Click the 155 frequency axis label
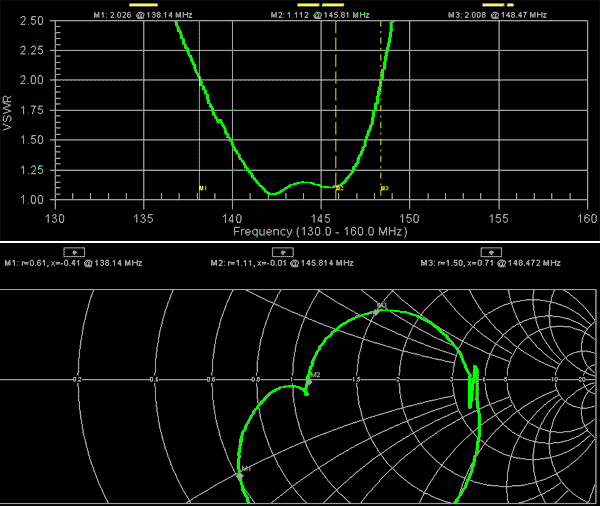This screenshot has height=506, width=600. [499, 219]
